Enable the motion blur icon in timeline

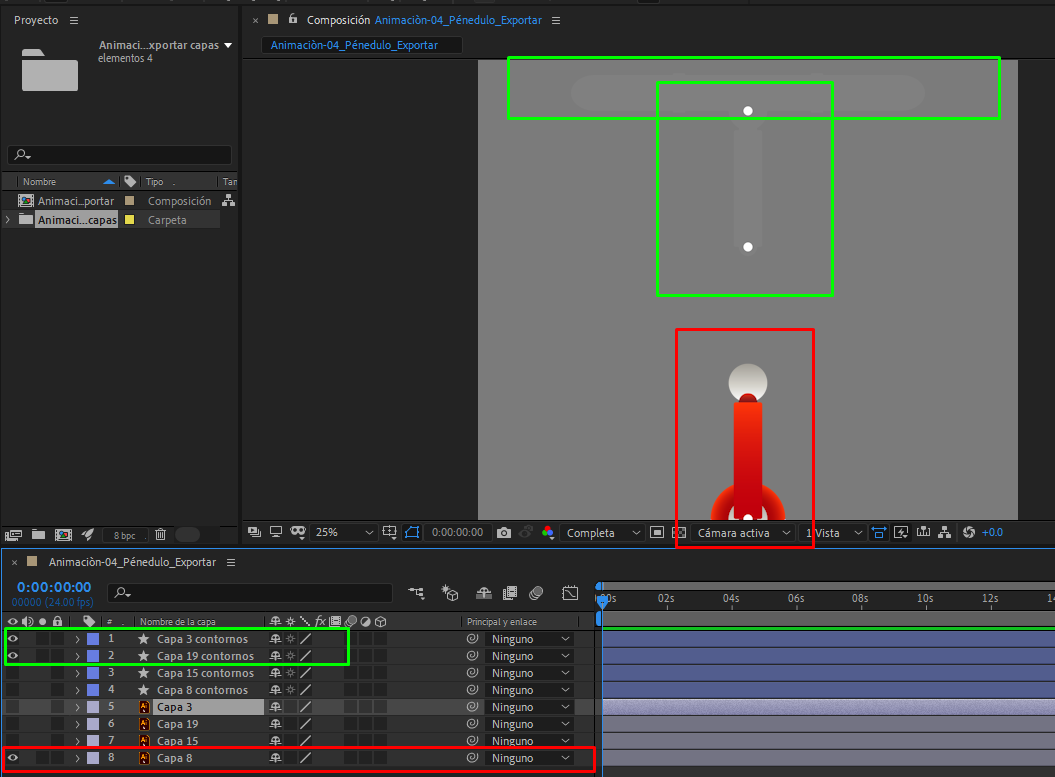536,593
